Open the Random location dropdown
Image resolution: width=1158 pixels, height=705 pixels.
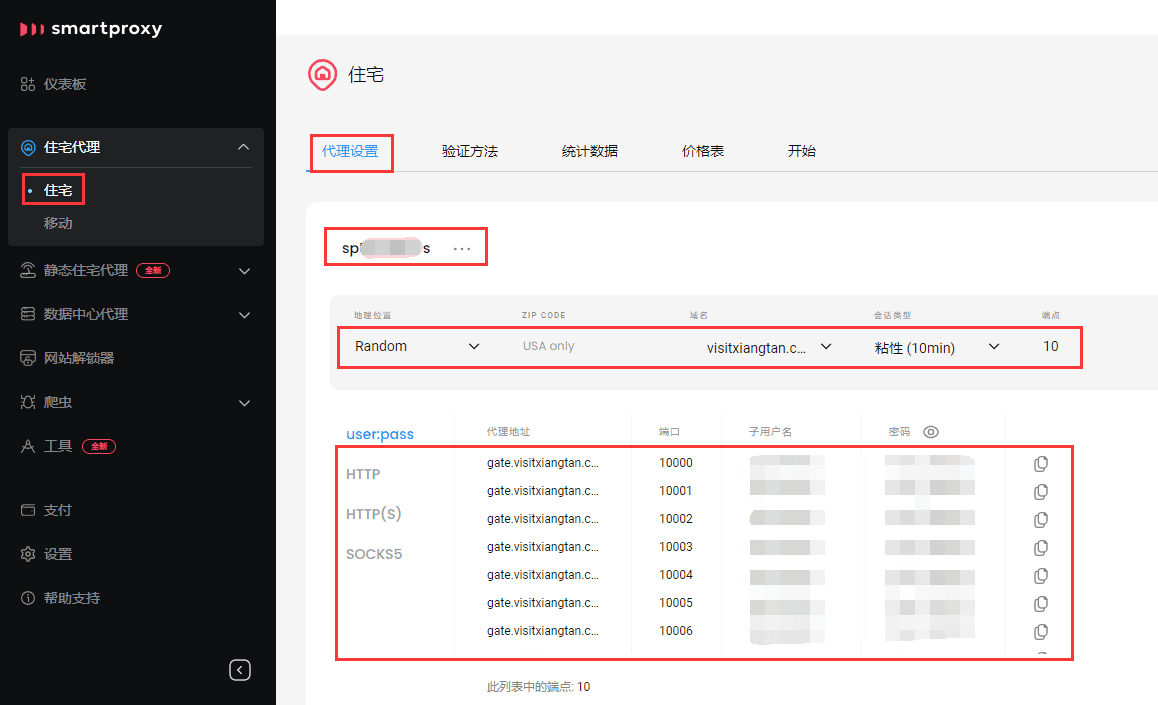pyautogui.click(x=417, y=347)
